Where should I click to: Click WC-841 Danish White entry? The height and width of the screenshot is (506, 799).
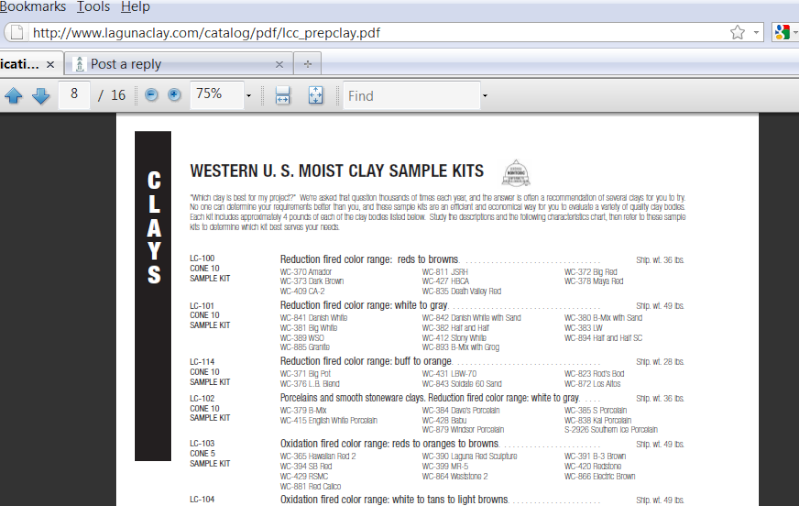[313, 318]
